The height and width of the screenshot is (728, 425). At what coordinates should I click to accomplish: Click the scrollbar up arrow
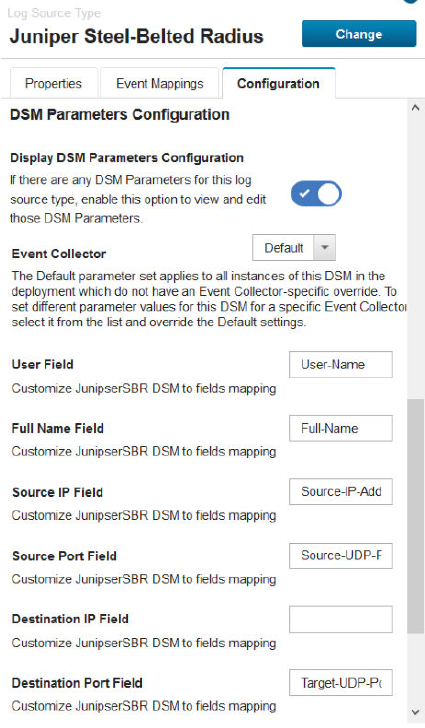(x=416, y=108)
